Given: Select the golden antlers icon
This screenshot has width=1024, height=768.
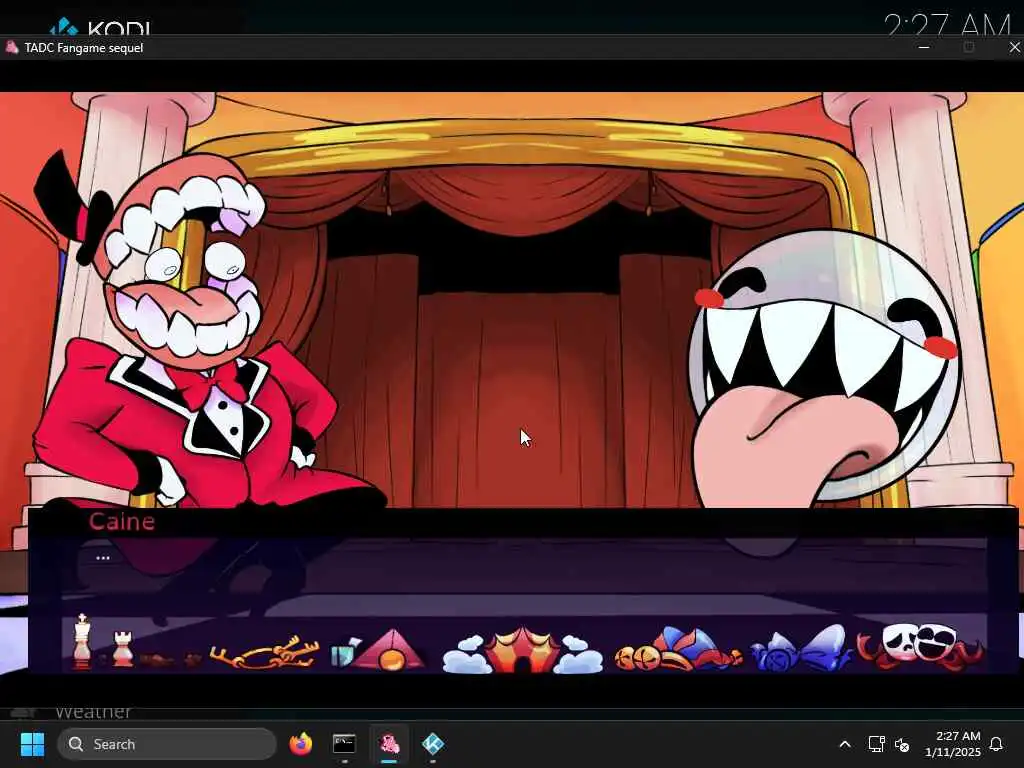Looking at the screenshot, I should (264, 653).
